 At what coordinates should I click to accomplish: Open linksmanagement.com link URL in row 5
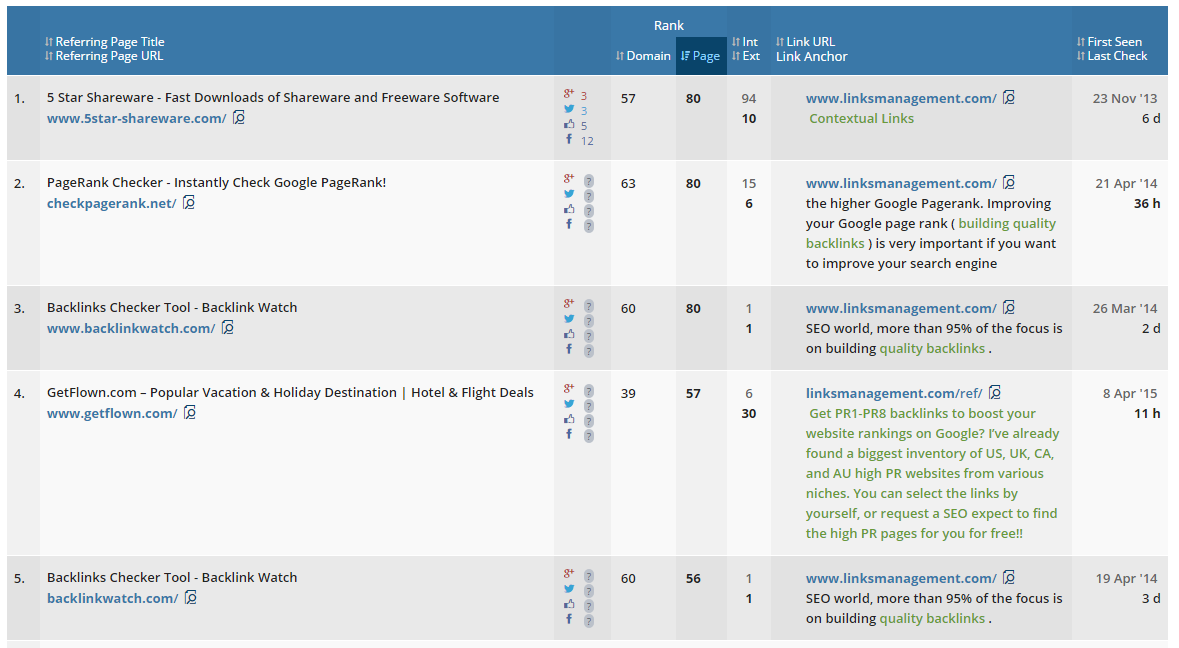(901, 579)
